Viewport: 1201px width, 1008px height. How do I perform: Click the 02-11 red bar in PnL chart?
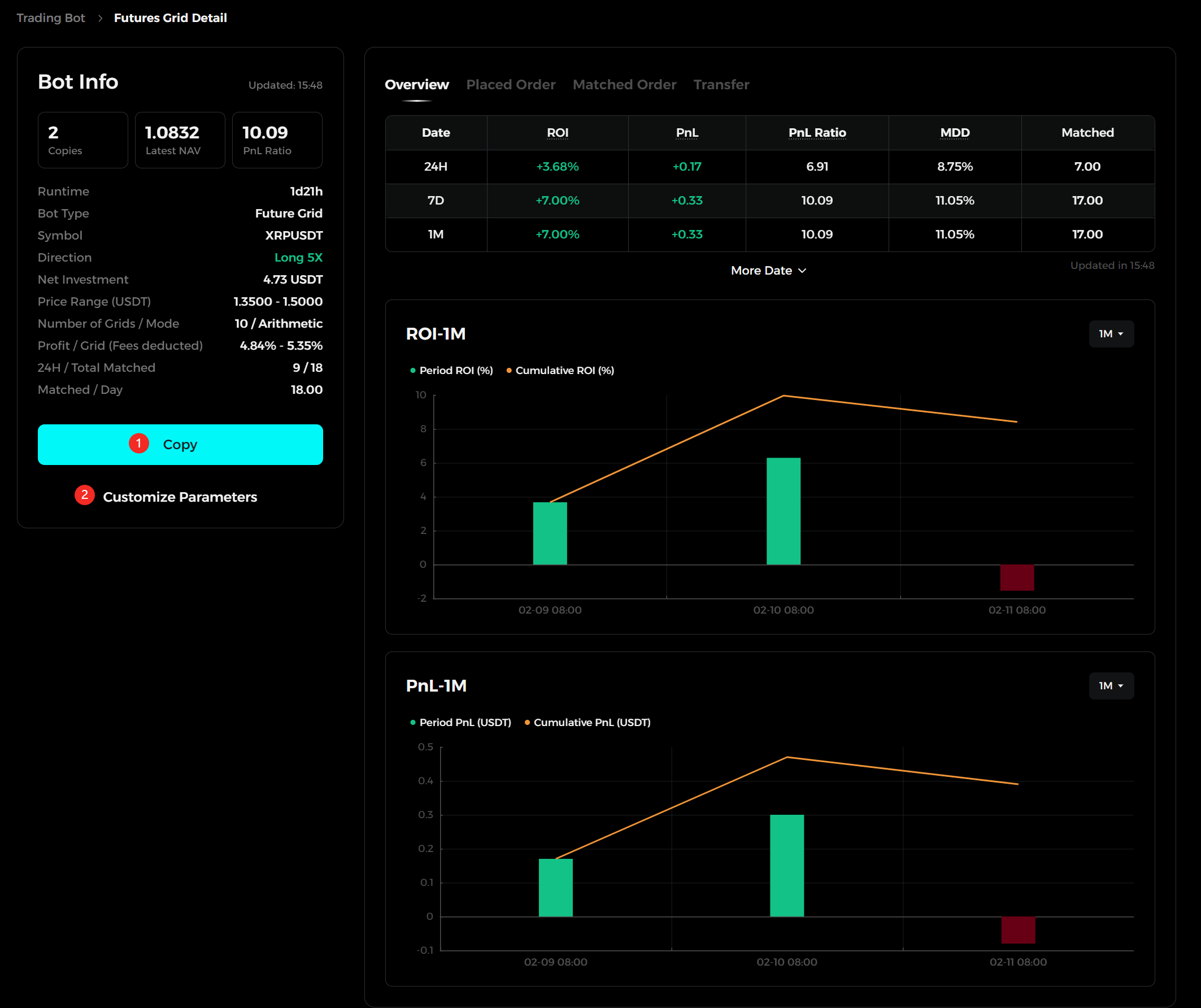tap(1018, 930)
